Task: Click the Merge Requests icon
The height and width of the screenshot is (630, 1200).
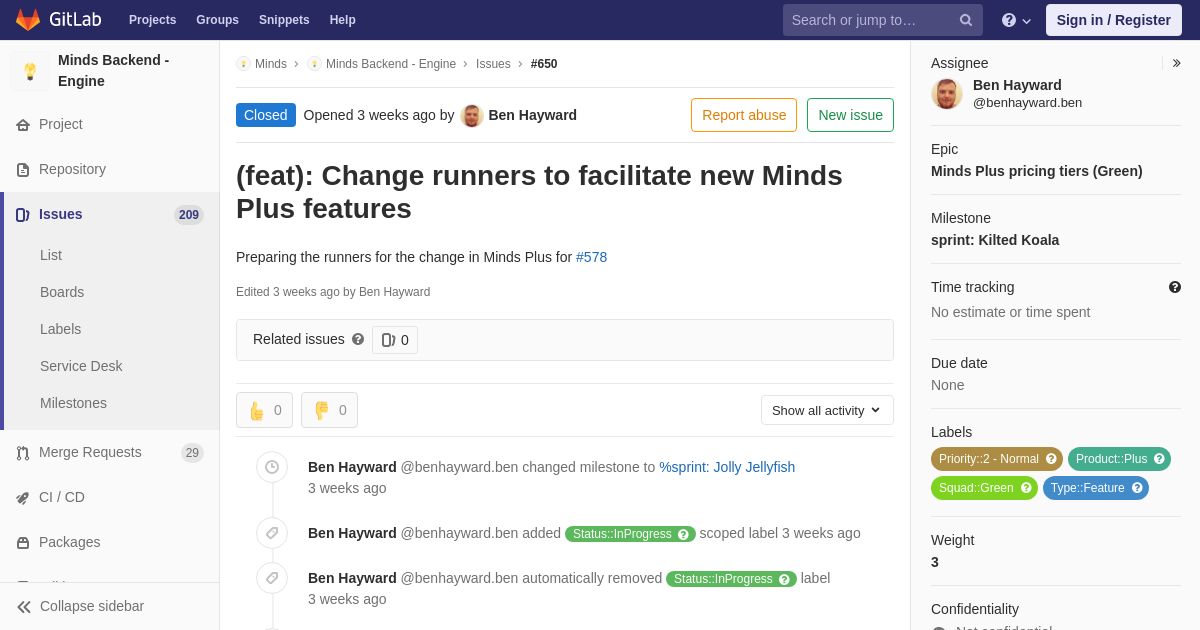Action: coord(23,453)
